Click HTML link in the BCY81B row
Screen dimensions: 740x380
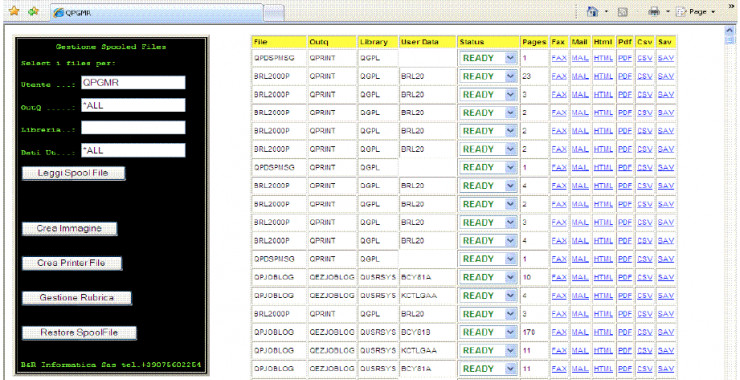point(603,332)
